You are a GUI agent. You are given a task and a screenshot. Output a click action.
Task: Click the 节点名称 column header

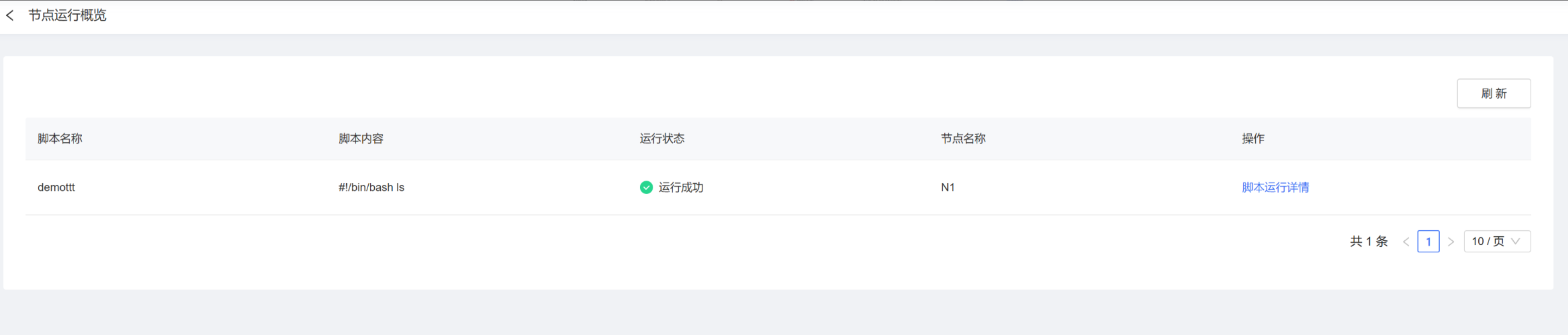[x=963, y=139]
